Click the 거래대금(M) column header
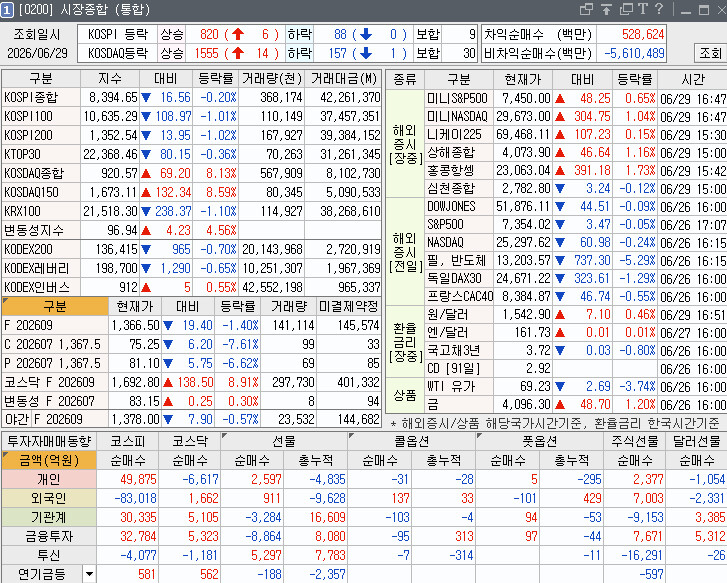This screenshot has width=727, height=583. coord(343,78)
